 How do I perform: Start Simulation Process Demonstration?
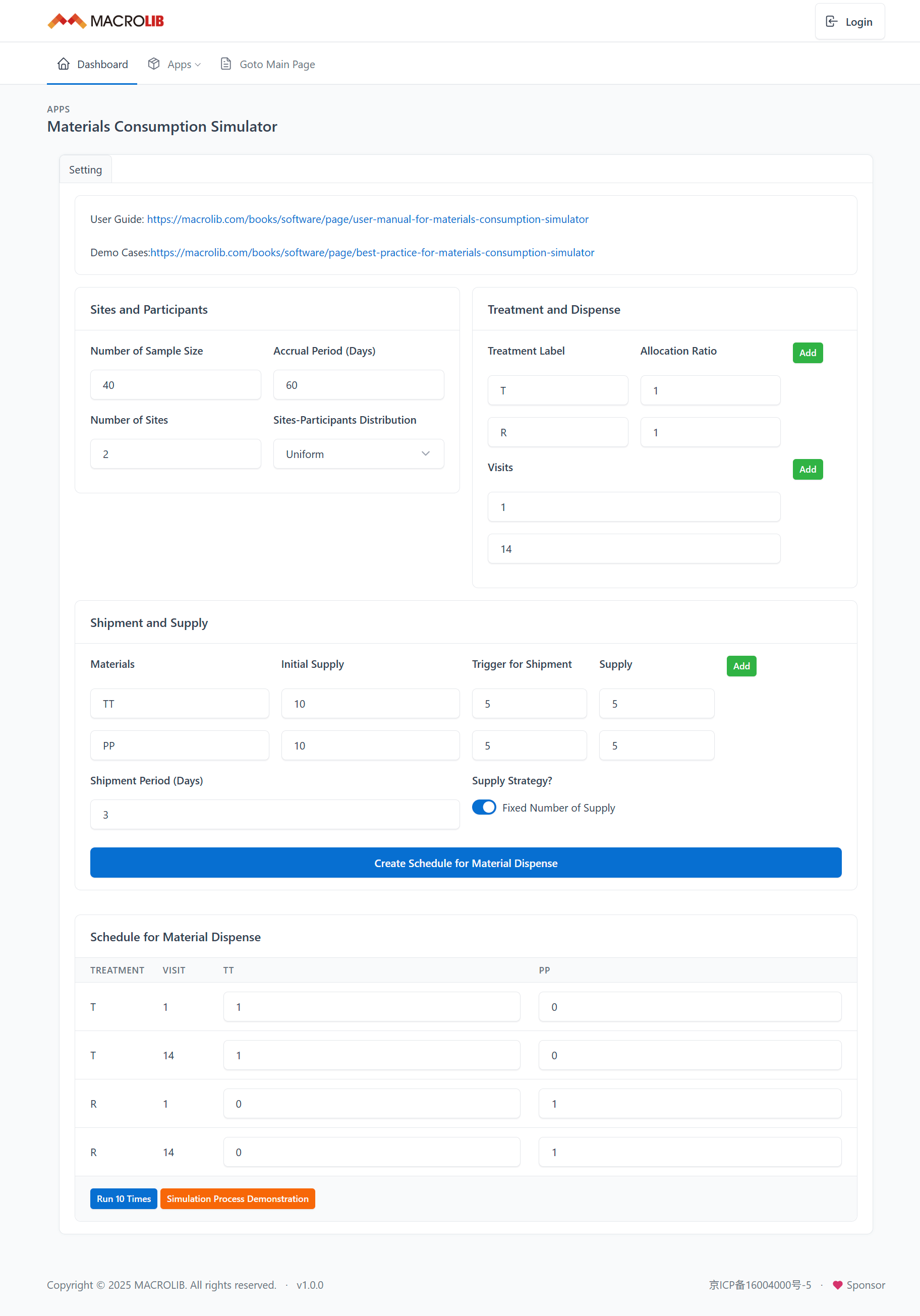[237, 1198]
